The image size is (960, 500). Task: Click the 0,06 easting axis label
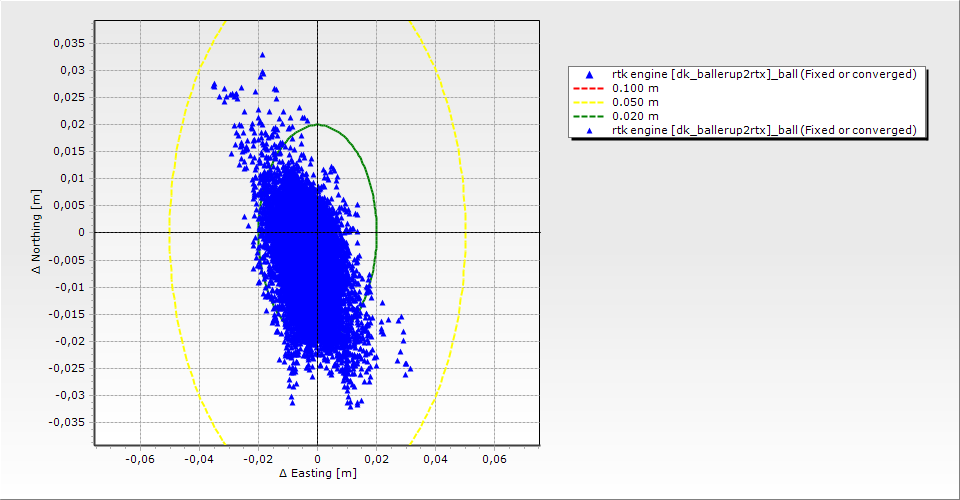[494, 459]
